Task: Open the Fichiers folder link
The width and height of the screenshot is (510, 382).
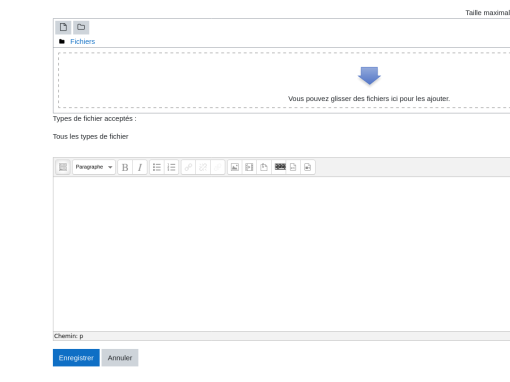Action: 82,42
